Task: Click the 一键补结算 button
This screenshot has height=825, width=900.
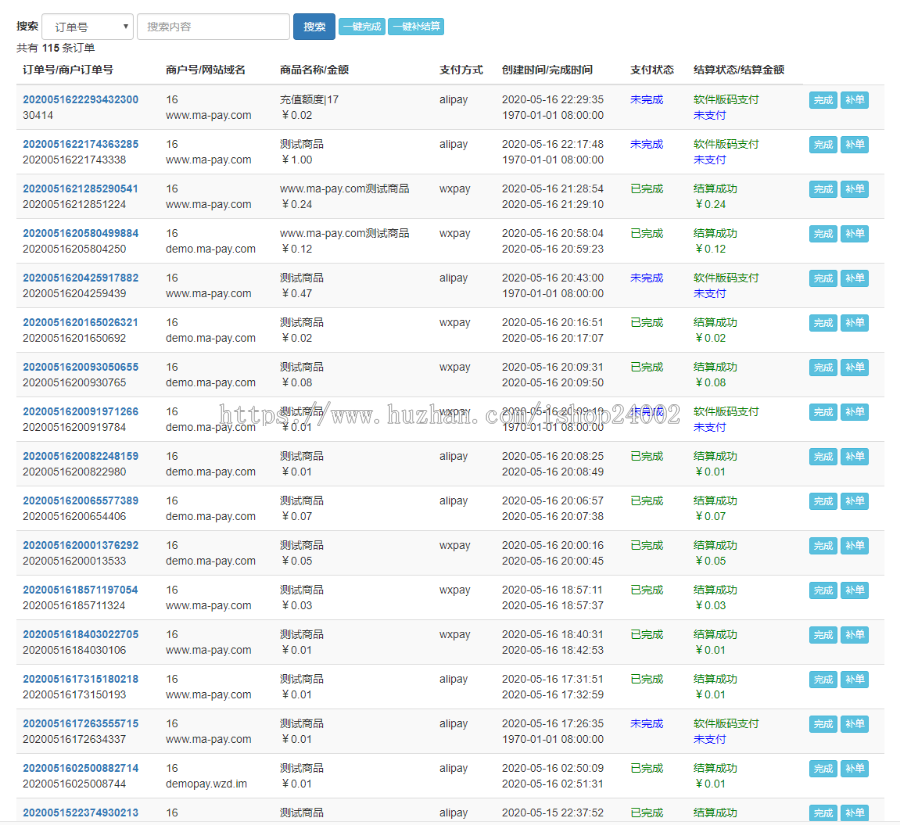Action: pyautogui.click(x=416, y=27)
